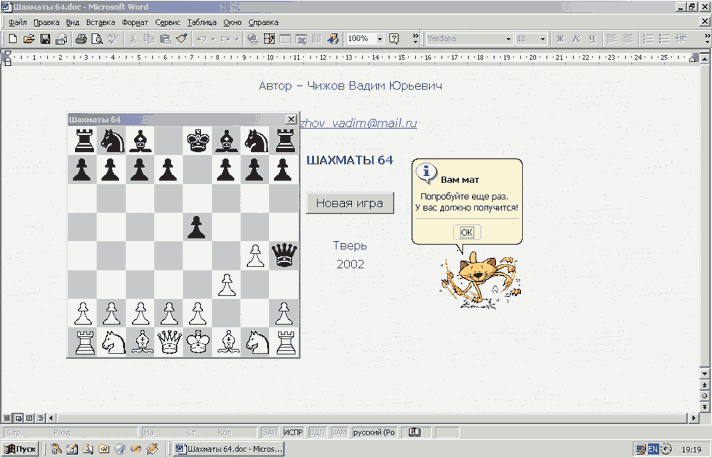The width and height of the screenshot is (712, 458).
Task: Select the black queen chess piece
Action: coord(285,256)
